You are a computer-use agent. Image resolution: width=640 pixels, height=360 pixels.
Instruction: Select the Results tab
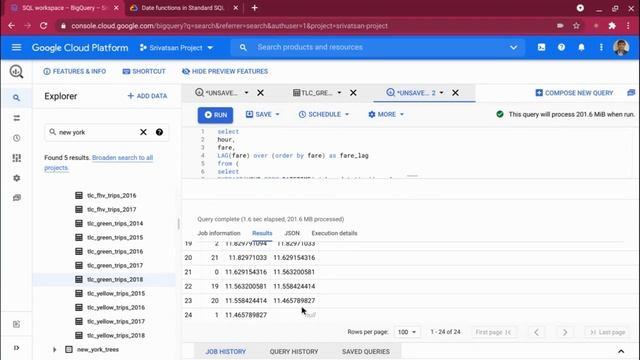point(262,233)
